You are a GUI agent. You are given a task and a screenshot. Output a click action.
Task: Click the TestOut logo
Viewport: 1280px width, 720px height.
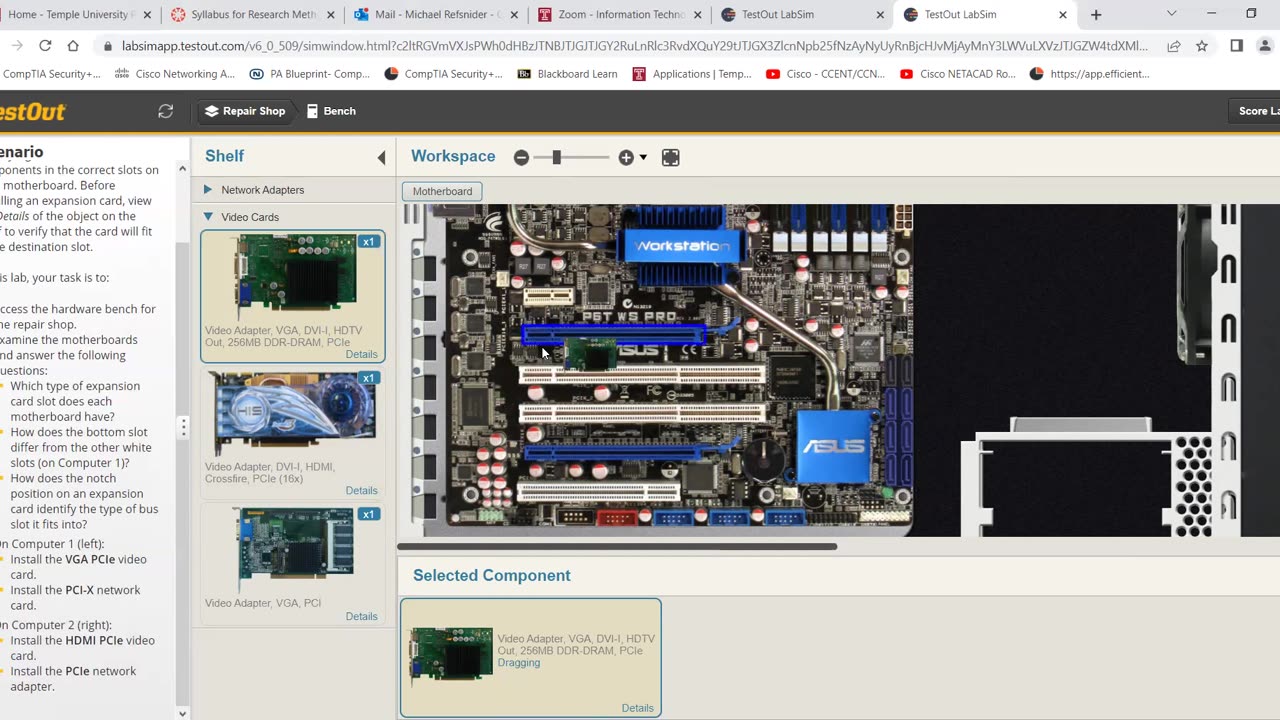33,112
